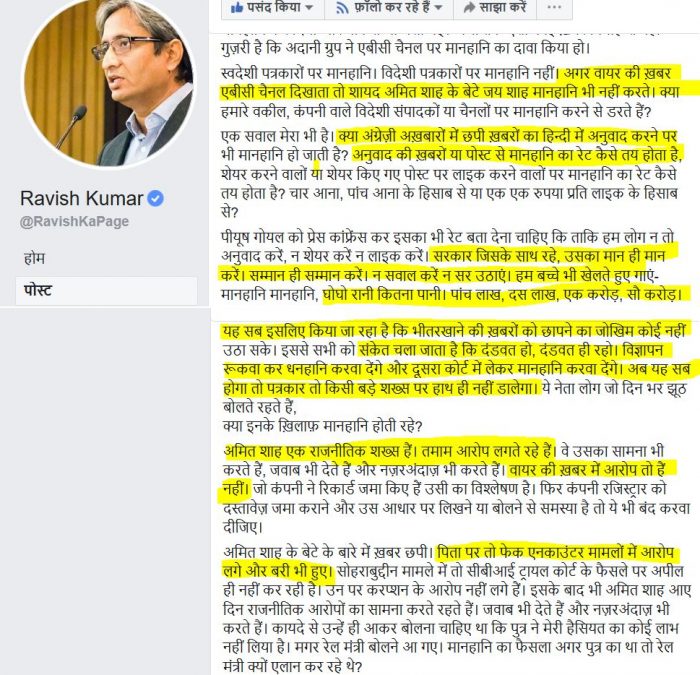The width and height of the screenshot is (700, 675).
Task: Click the blue verified badge beside Ravish Kumar
Action: point(156,198)
